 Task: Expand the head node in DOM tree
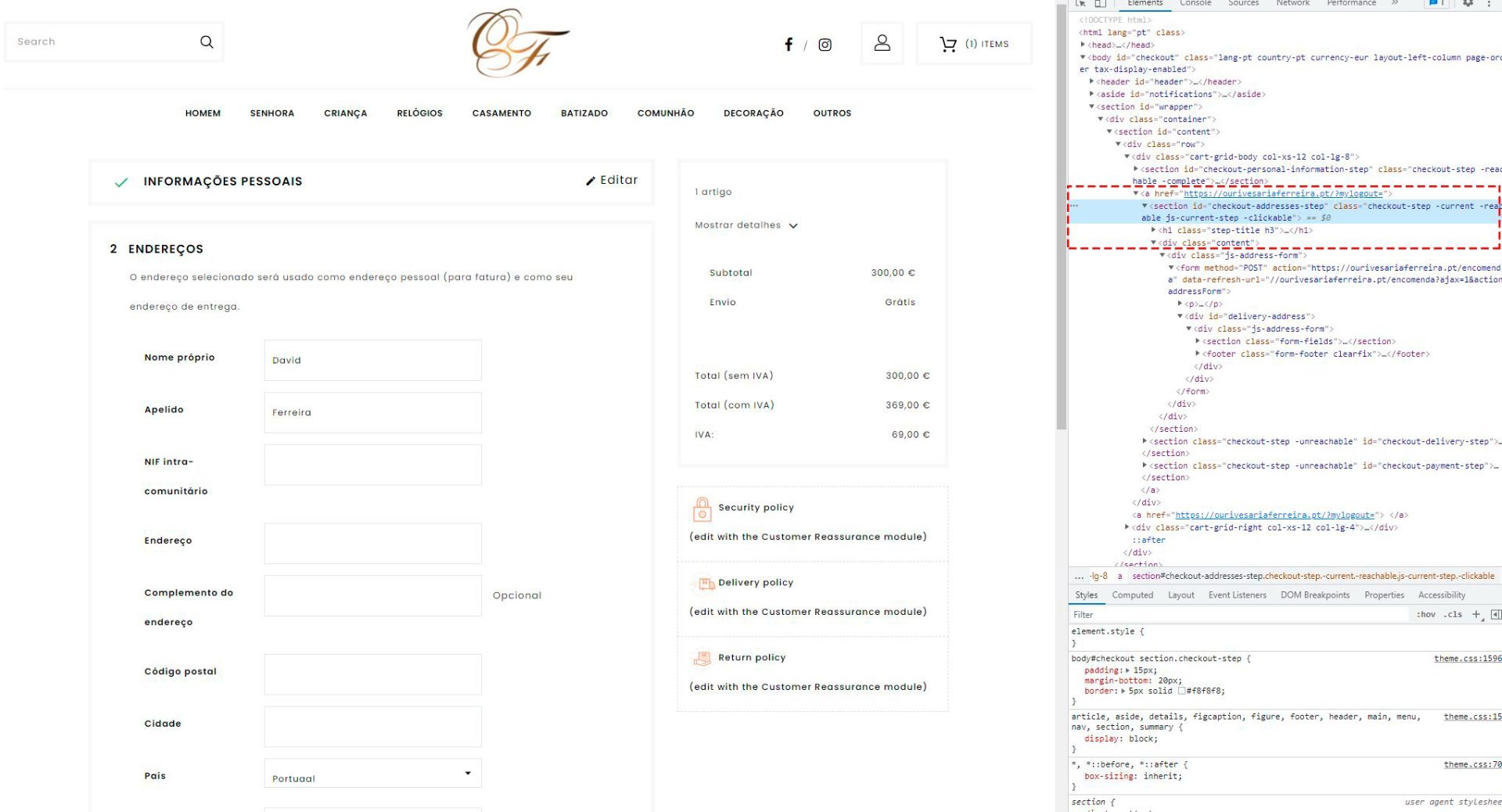click(x=1083, y=45)
